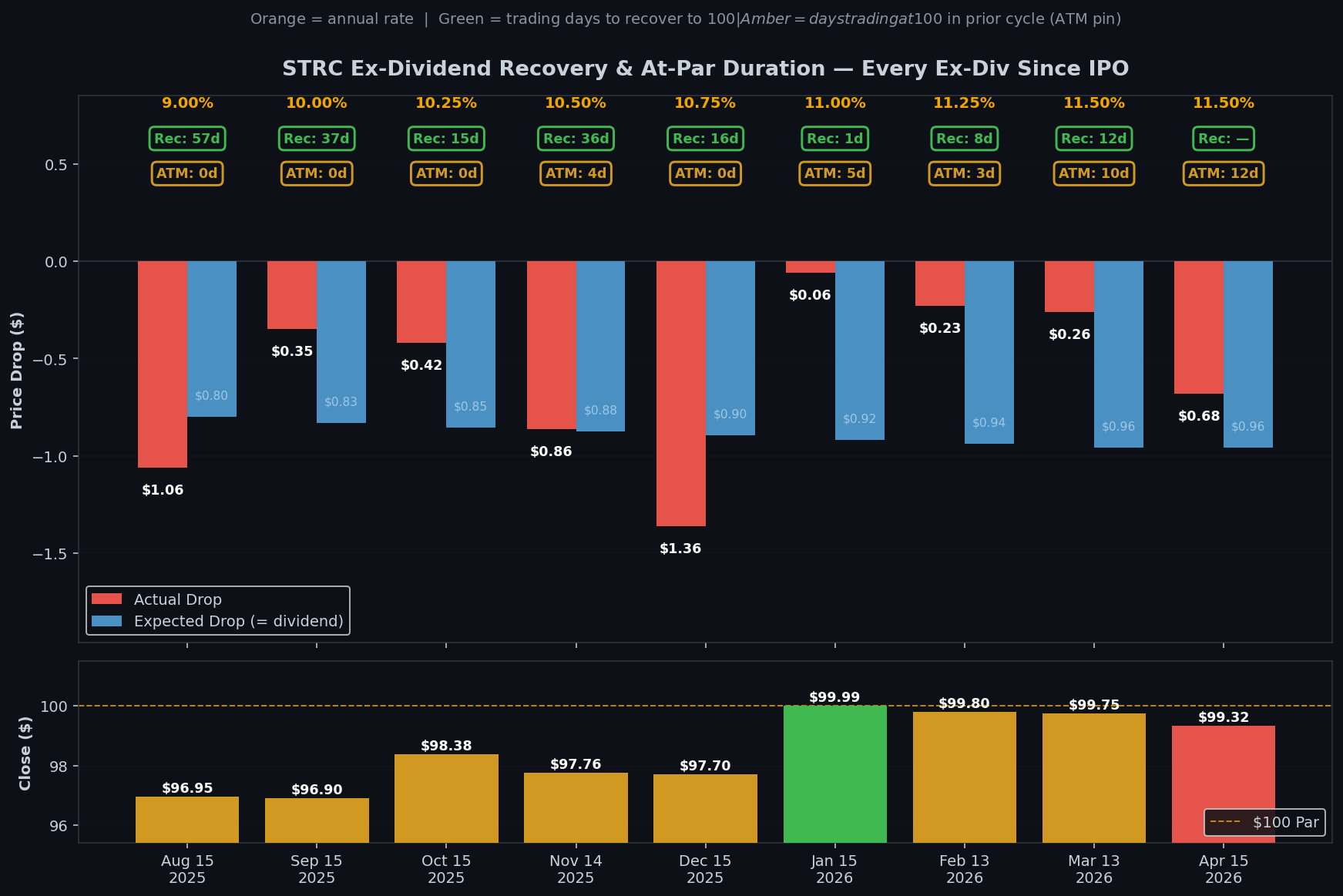Toggle the Rec: 57d badge for Aug 15
The image size is (1343, 896).
pos(186,139)
